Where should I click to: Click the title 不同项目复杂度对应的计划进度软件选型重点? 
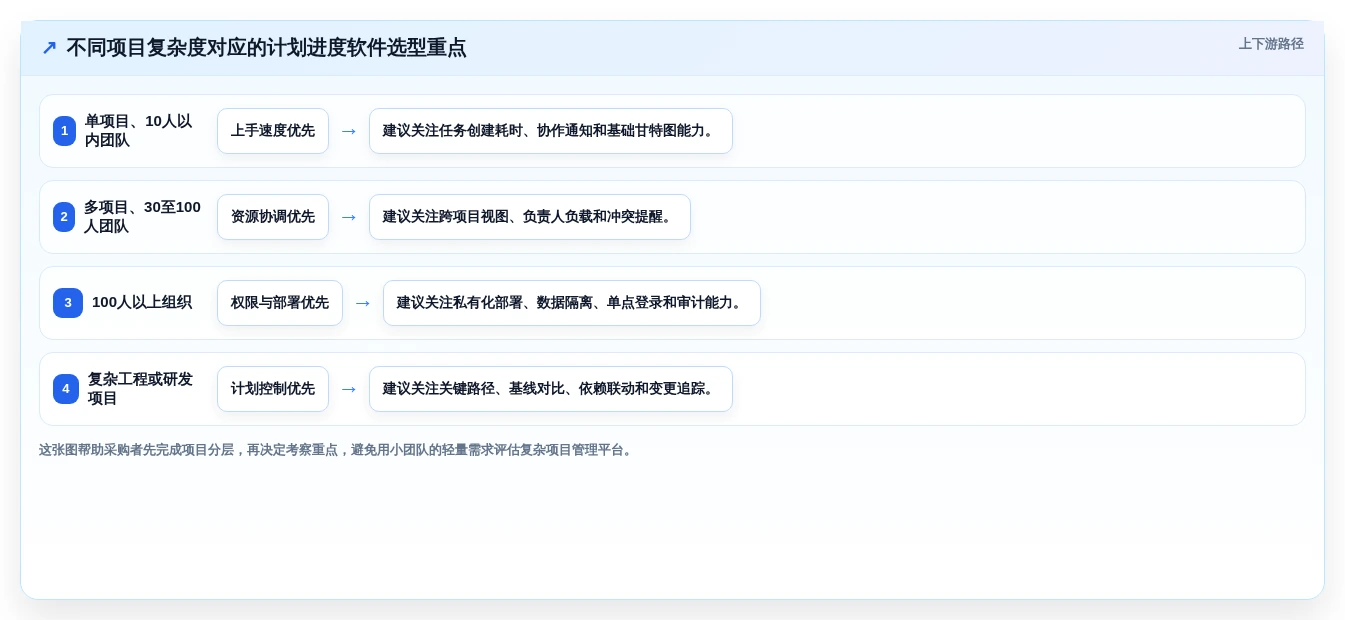[x=266, y=48]
